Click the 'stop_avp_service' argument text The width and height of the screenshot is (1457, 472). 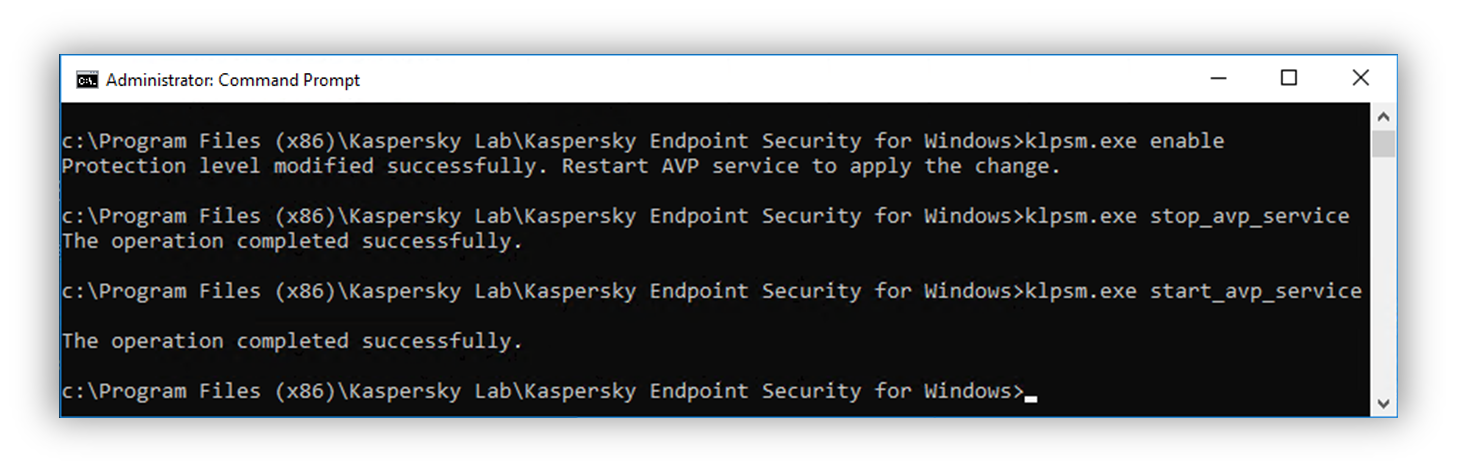(x=1249, y=216)
